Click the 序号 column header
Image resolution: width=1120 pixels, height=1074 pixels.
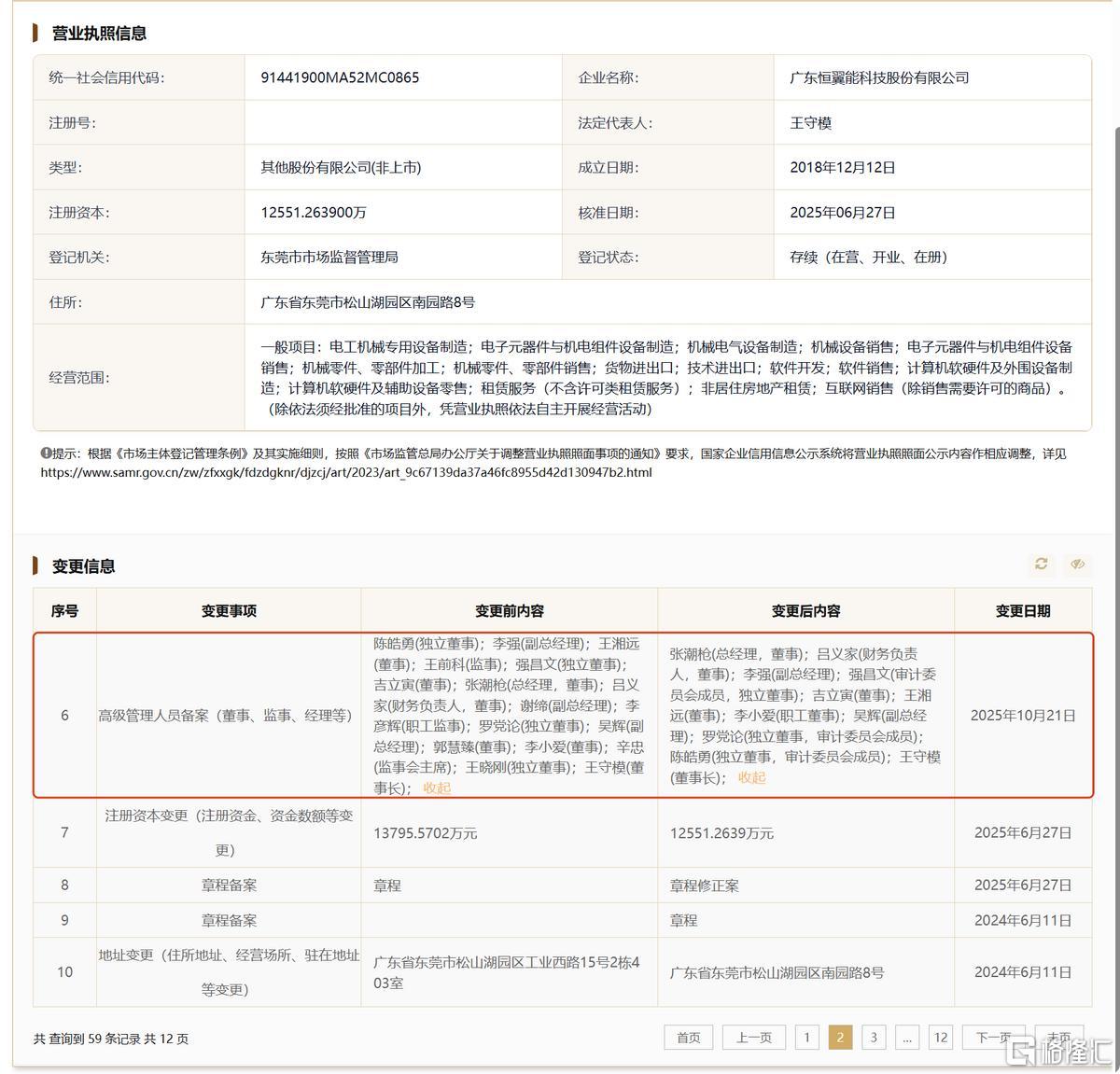point(64,610)
